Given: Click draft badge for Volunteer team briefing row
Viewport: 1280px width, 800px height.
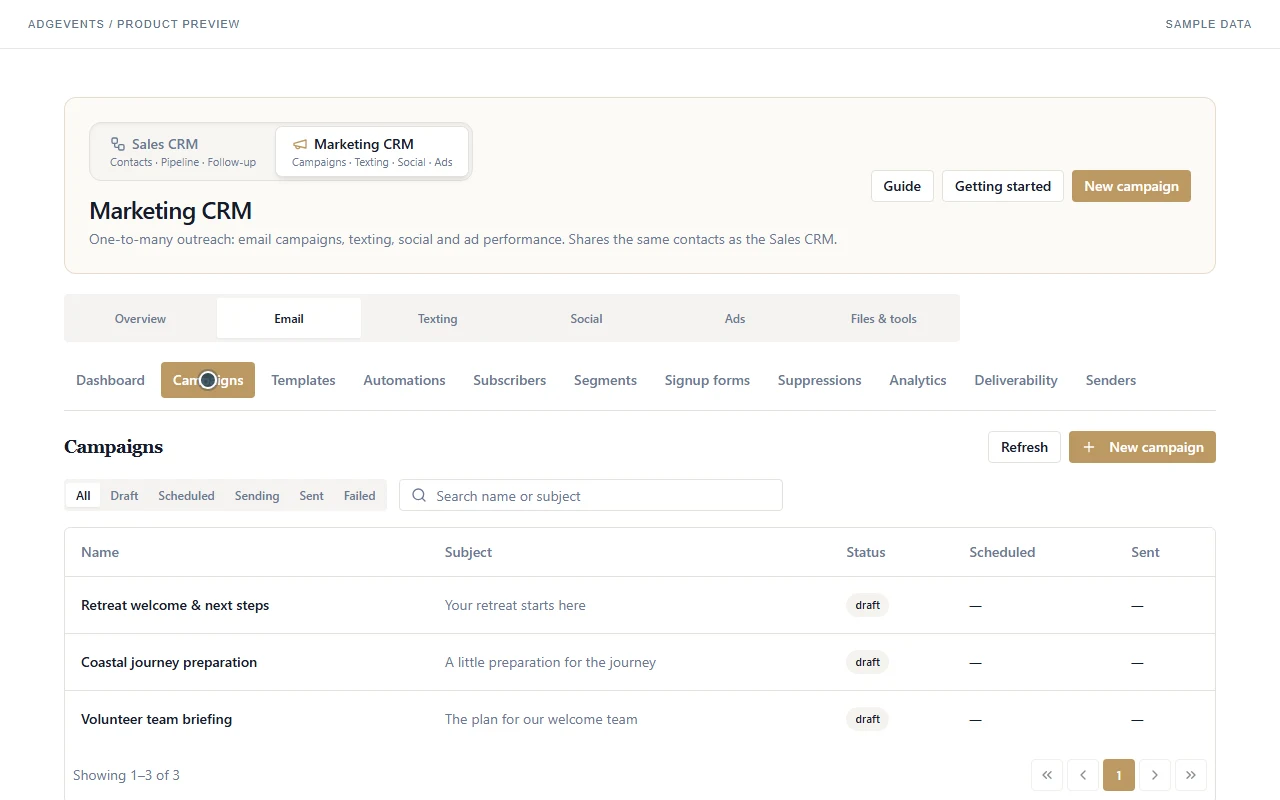Looking at the screenshot, I should coord(867,719).
